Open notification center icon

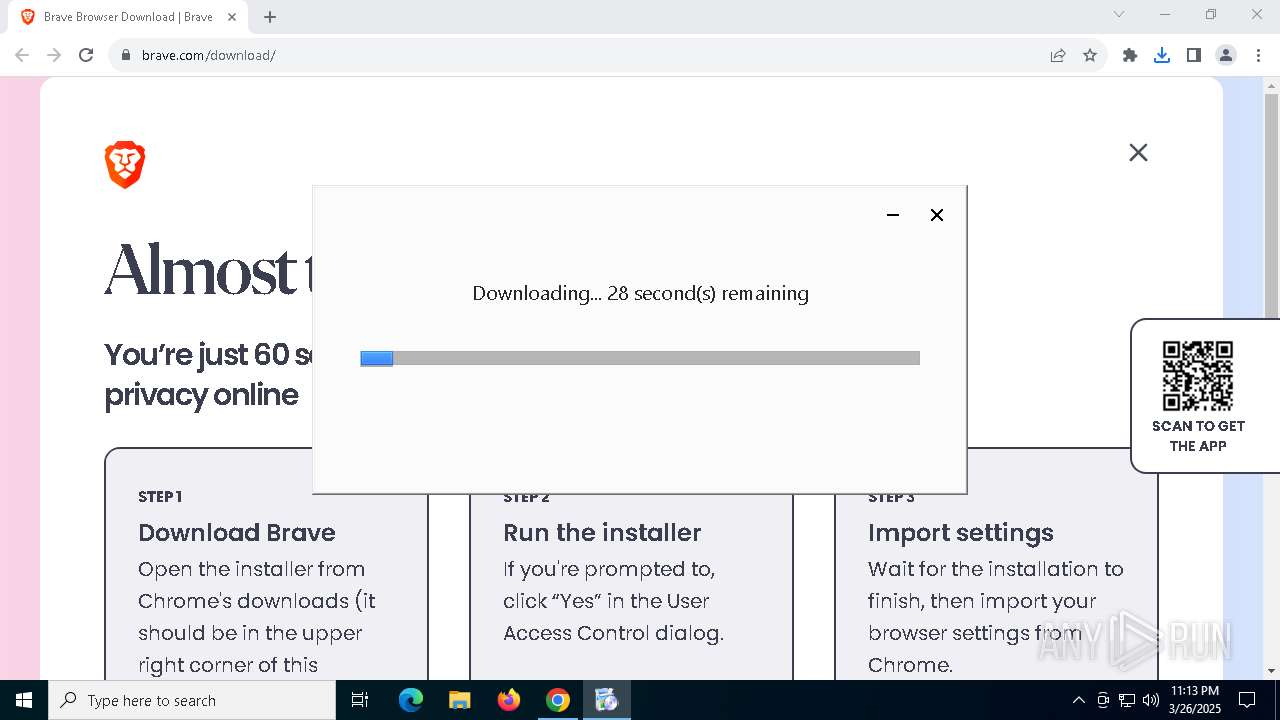(x=1247, y=700)
